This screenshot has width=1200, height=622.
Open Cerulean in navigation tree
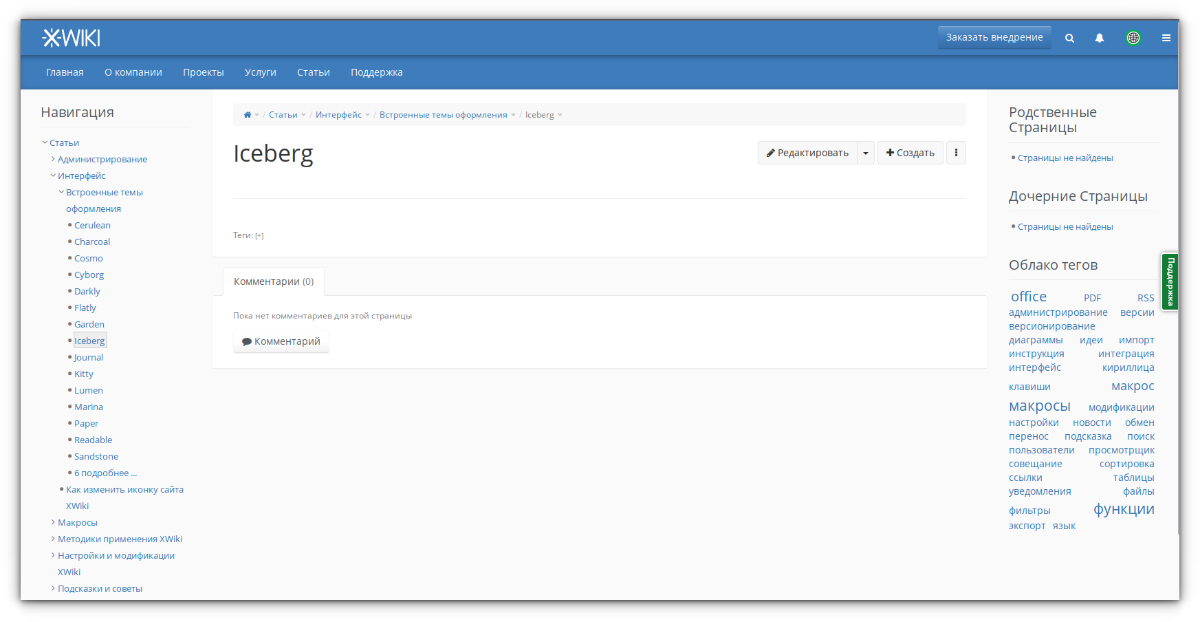click(x=92, y=225)
